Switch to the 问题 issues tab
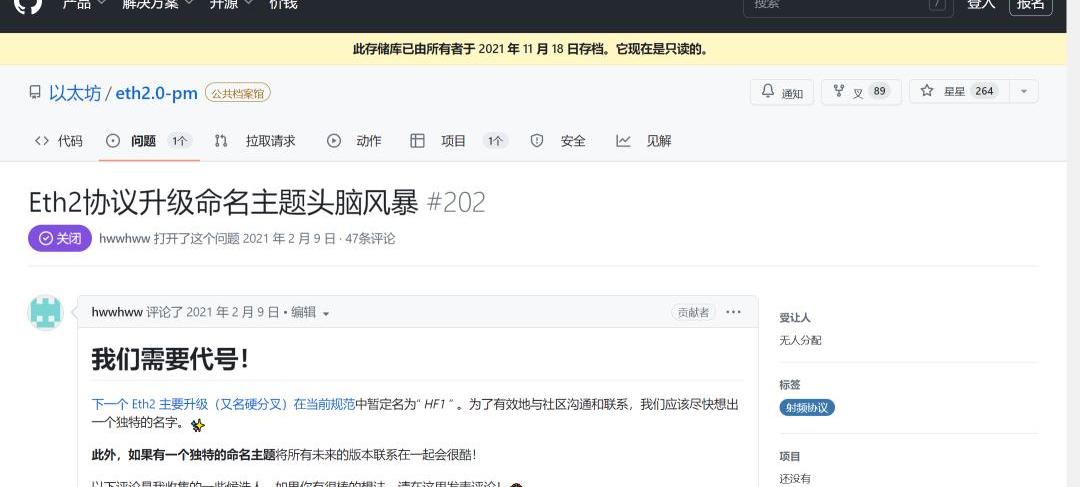Image resolution: width=1080 pixels, height=487 pixels. click(149, 141)
